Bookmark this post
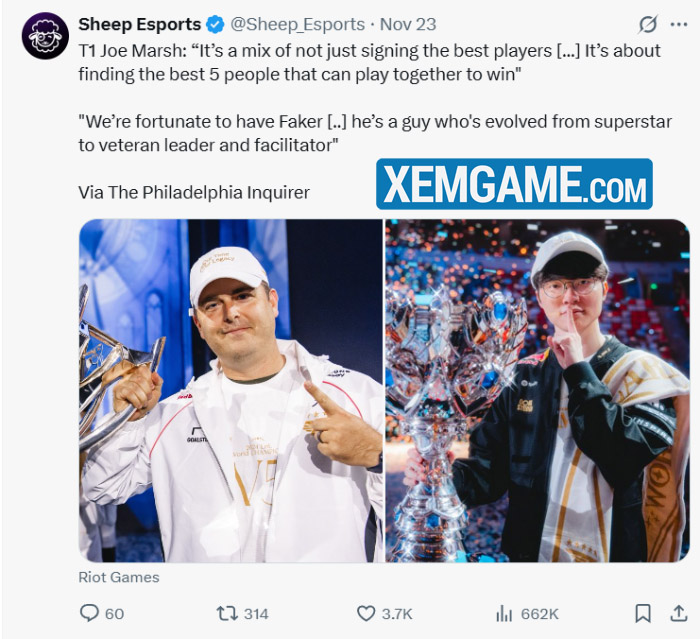 (x=643, y=613)
